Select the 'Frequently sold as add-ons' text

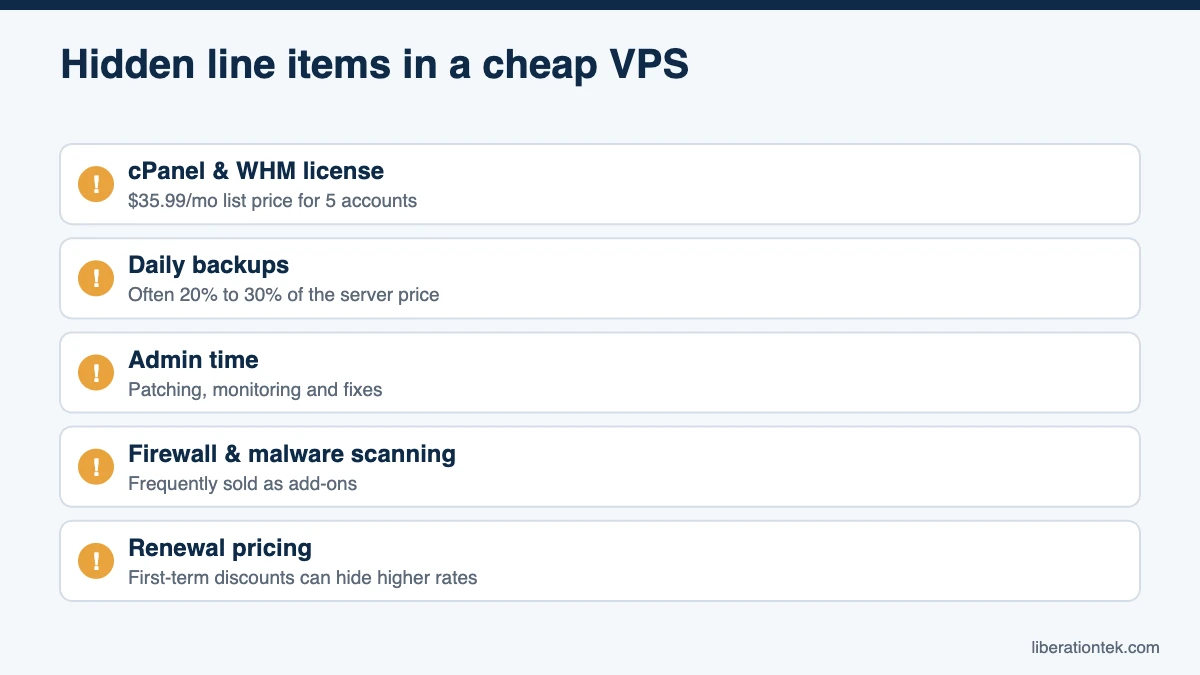(242, 483)
